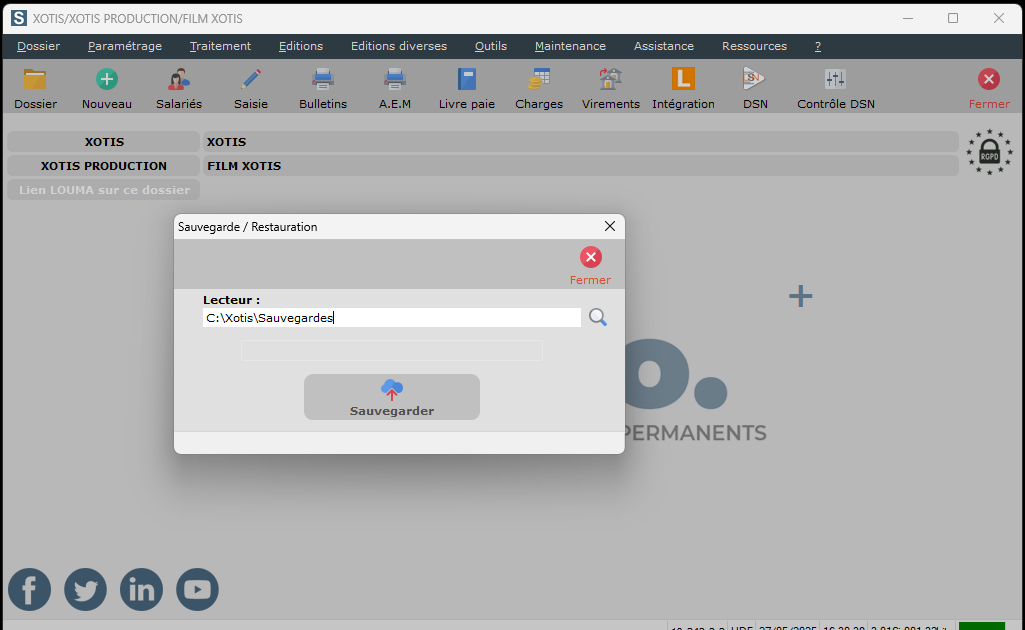Open the Outils menu

click(x=491, y=46)
